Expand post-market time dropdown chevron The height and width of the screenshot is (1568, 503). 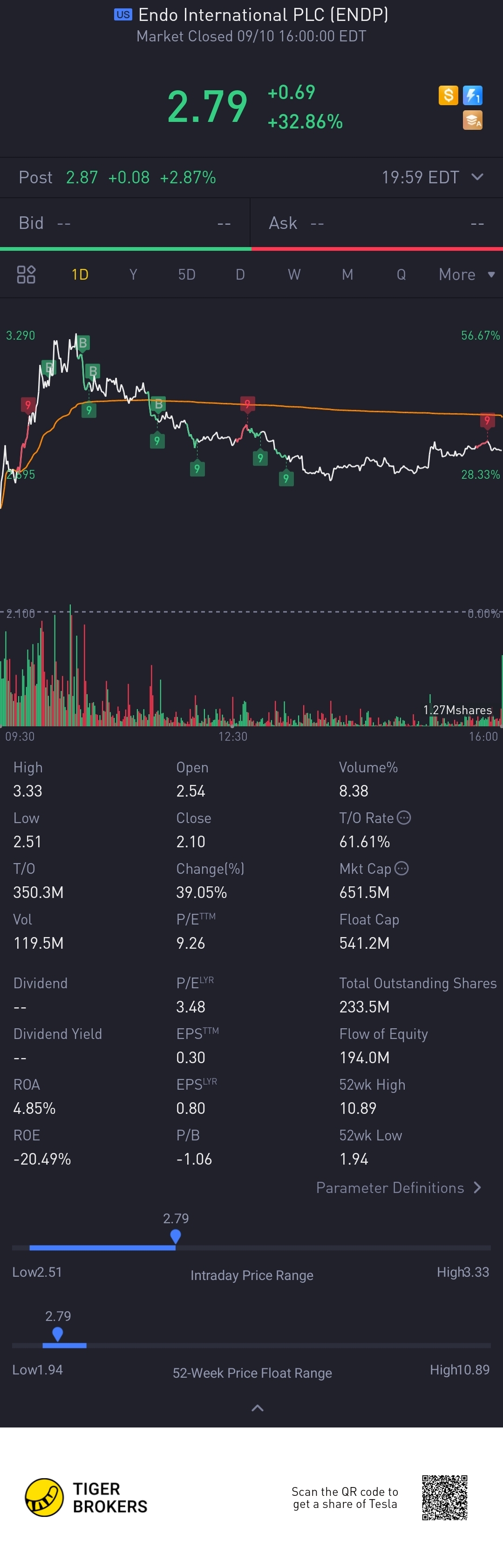tap(477, 177)
